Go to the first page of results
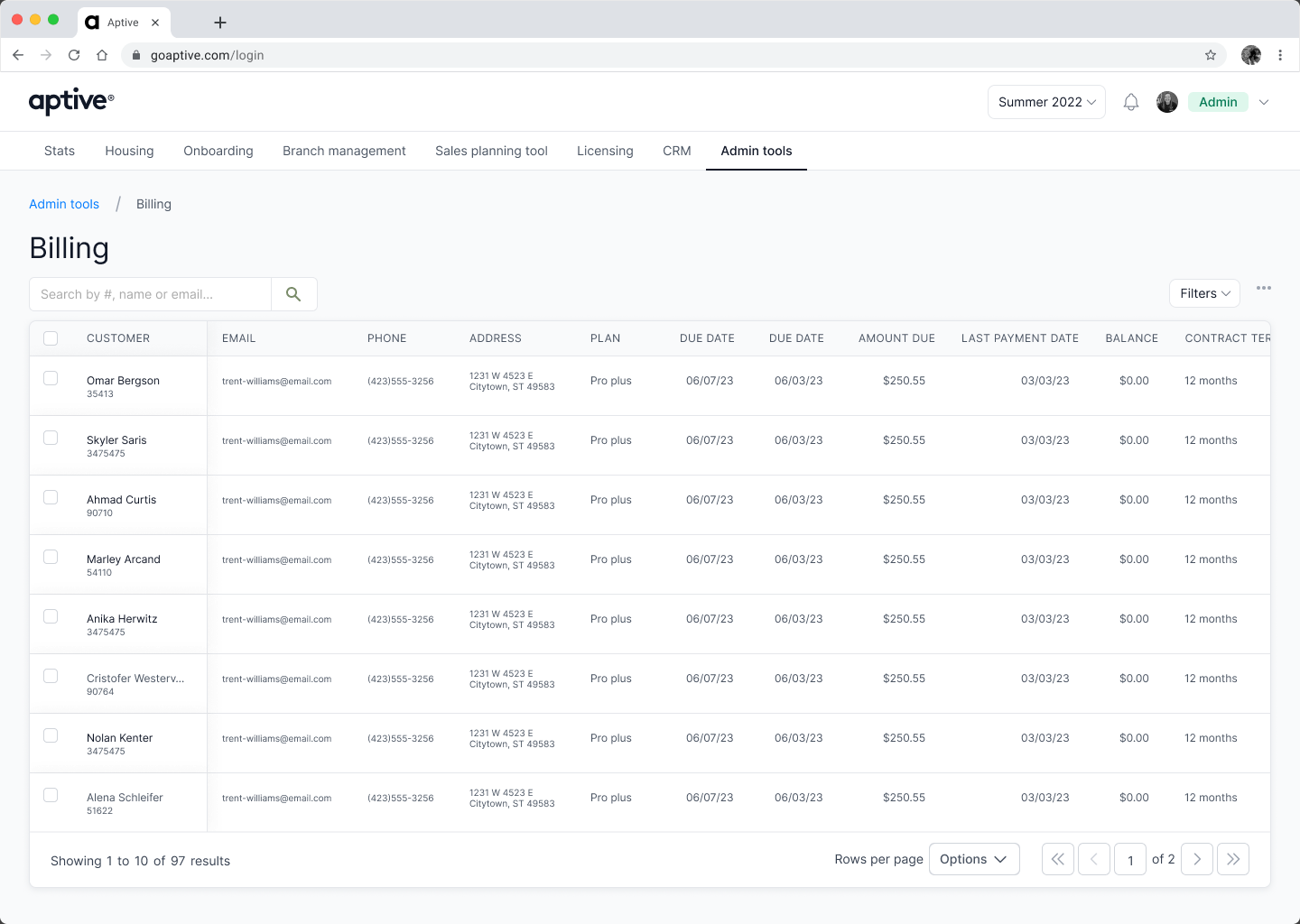The image size is (1300, 924). coord(1058,859)
